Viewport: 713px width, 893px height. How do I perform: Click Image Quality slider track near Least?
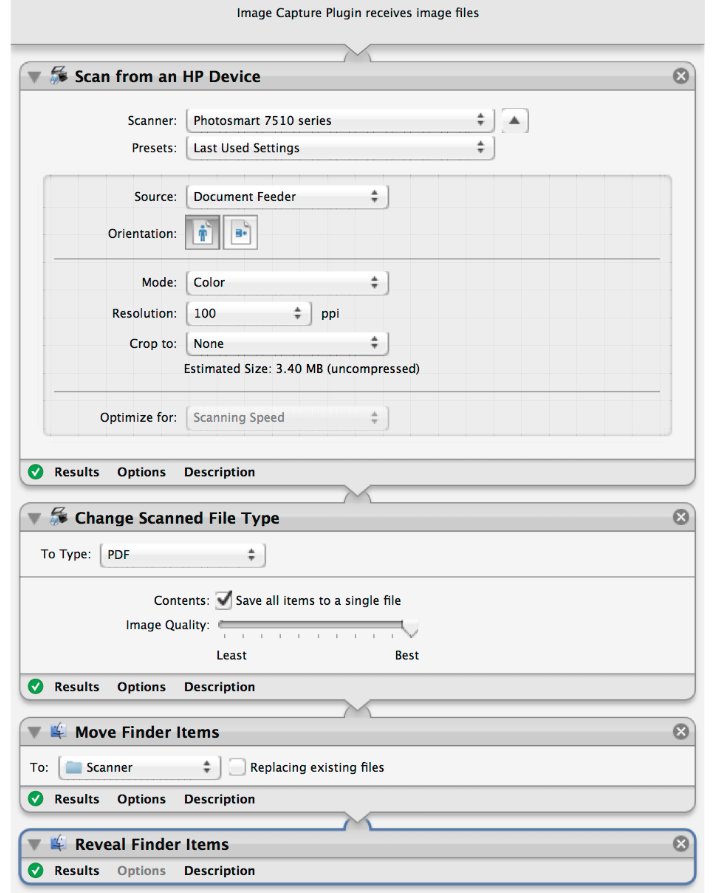226,625
